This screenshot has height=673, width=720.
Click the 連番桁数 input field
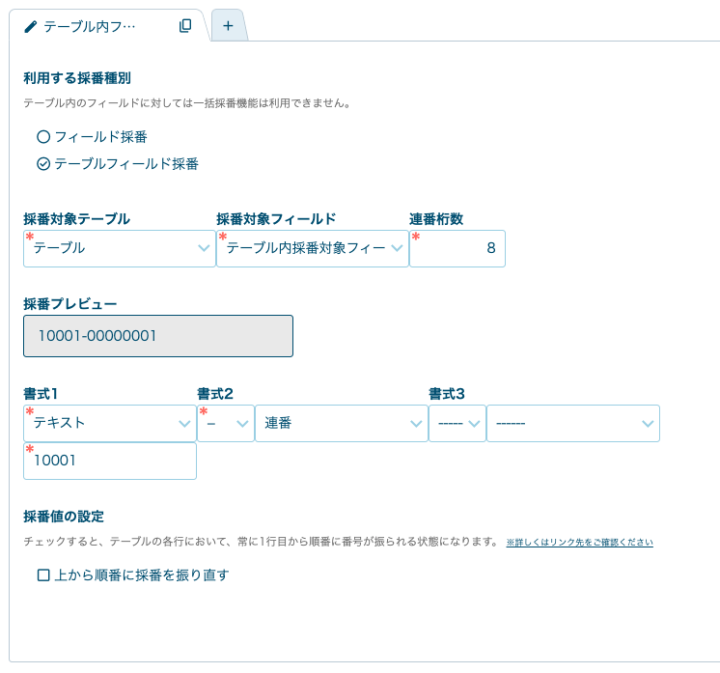[x=458, y=248]
